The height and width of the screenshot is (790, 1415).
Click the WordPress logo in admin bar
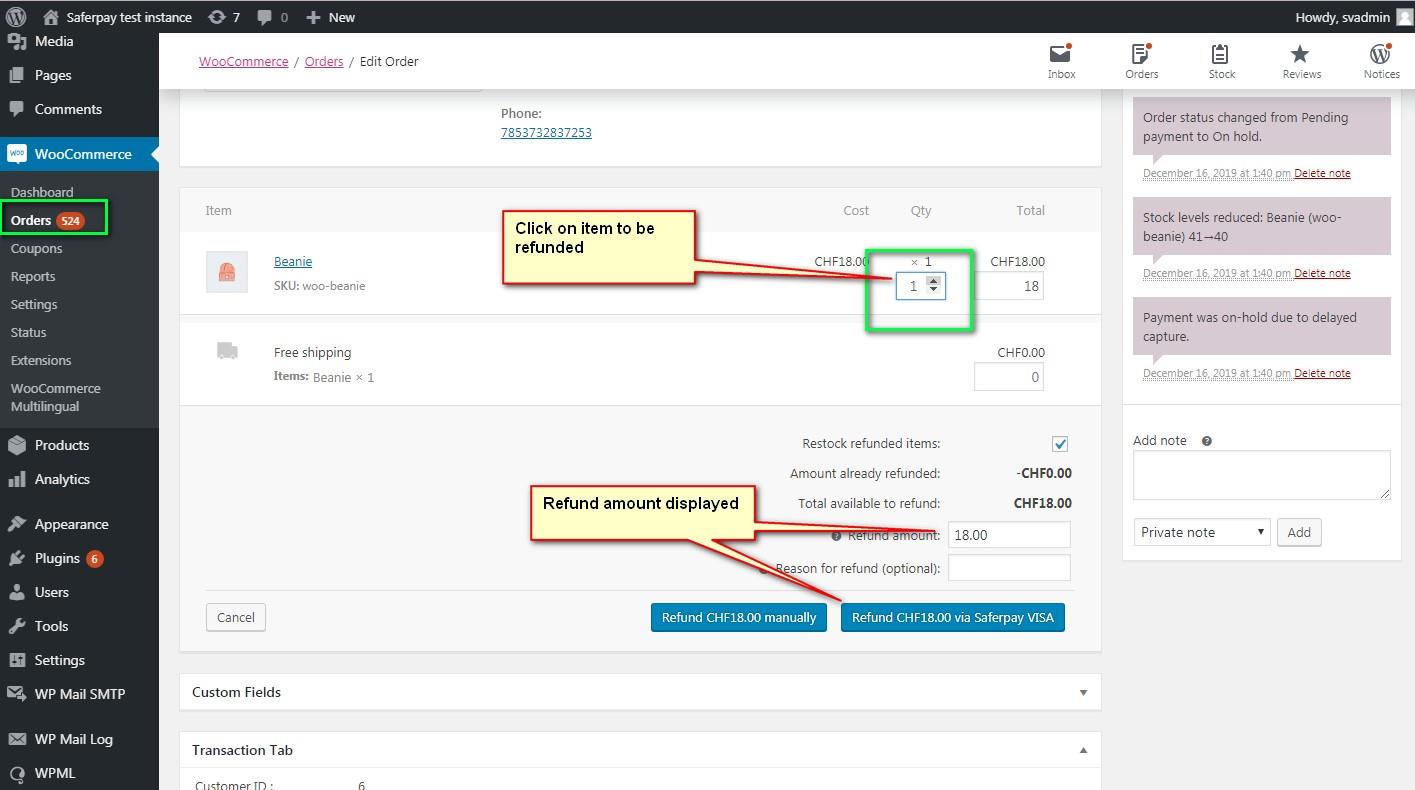[x=16, y=17]
